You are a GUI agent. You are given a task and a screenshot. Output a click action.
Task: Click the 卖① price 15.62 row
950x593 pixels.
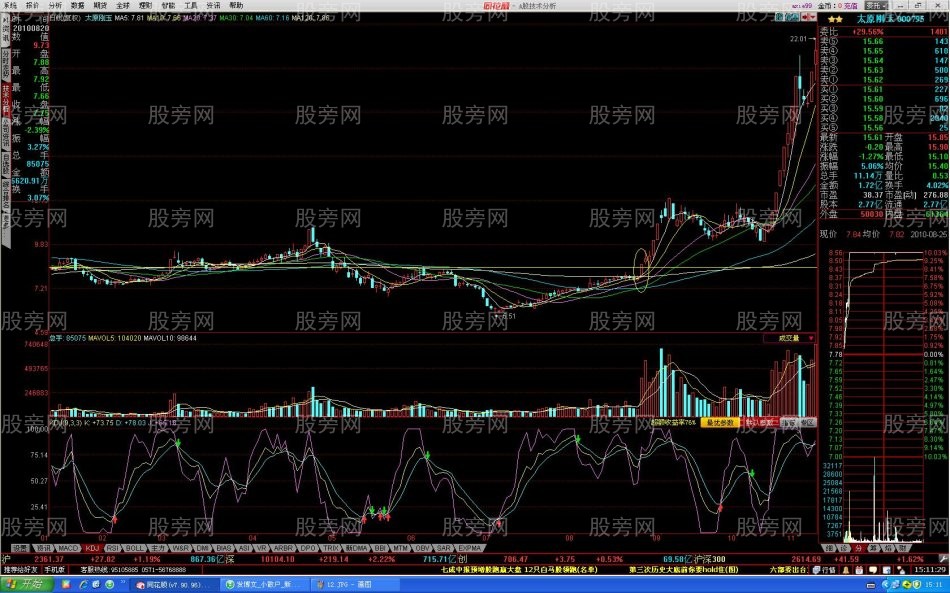pyautogui.click(x=883, y=80)
